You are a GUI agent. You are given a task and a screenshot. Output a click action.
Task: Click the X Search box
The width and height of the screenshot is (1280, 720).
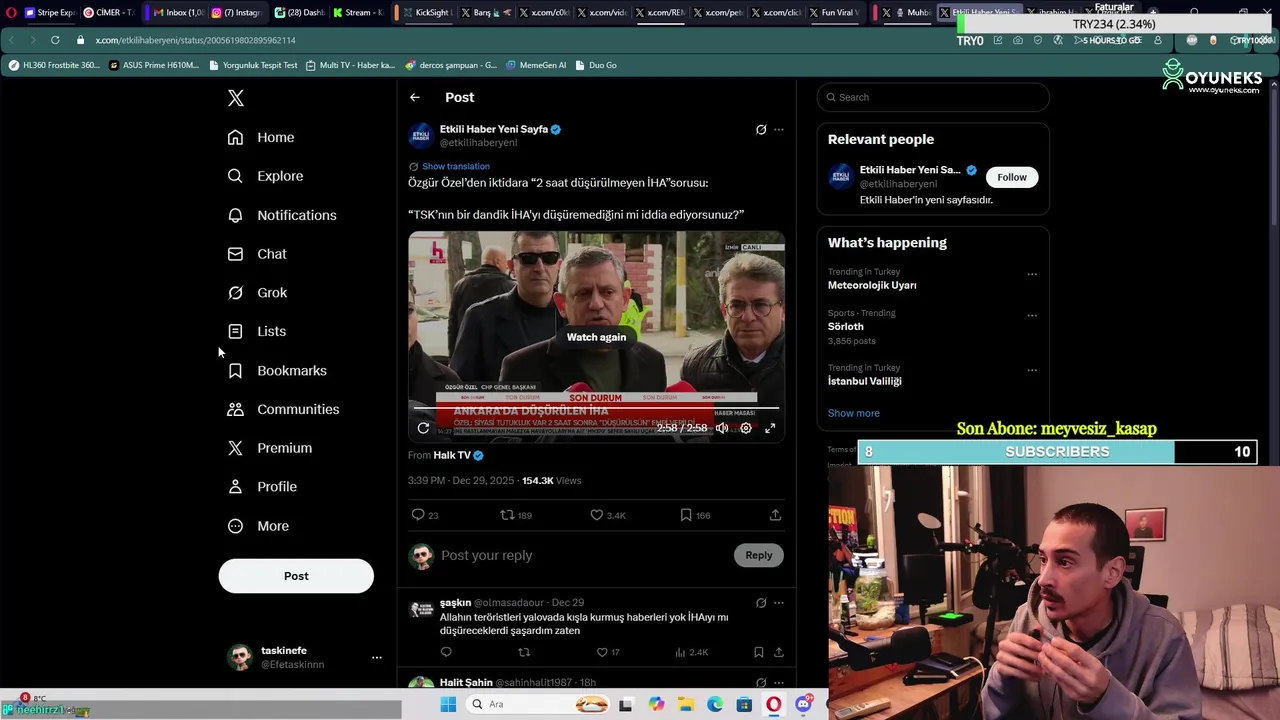tap(933, 97)
